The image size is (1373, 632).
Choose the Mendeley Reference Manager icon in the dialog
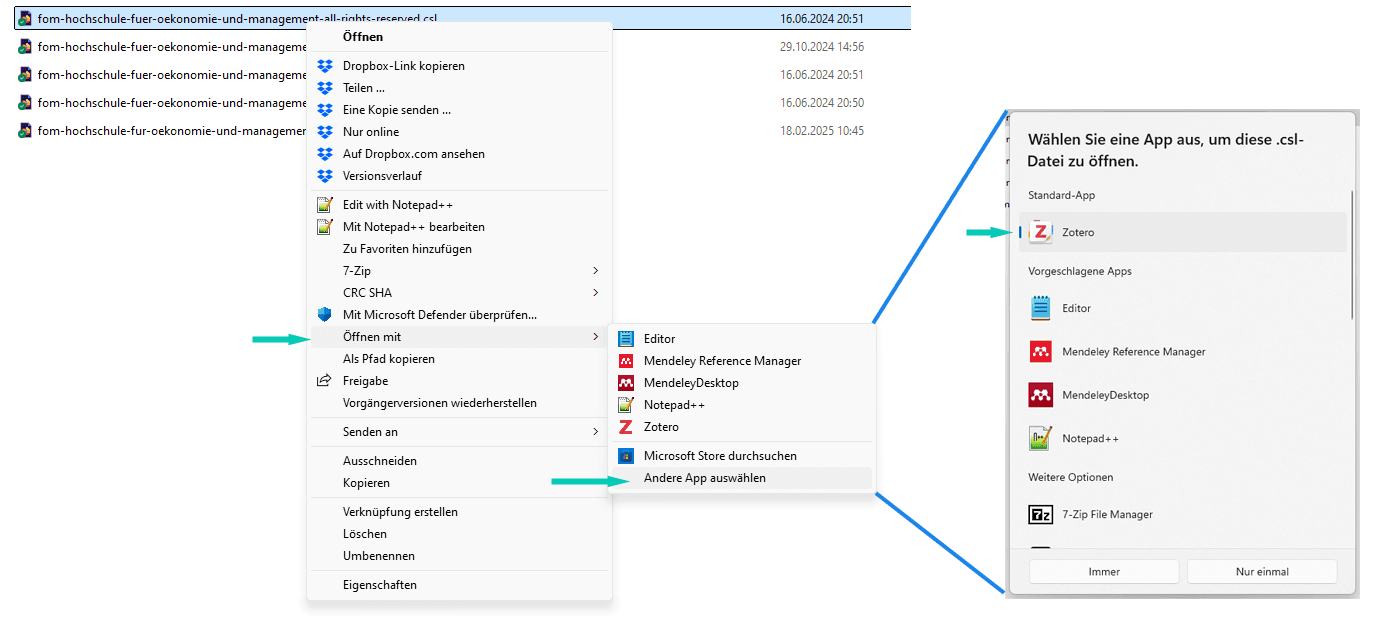[x=1041, y=352]
